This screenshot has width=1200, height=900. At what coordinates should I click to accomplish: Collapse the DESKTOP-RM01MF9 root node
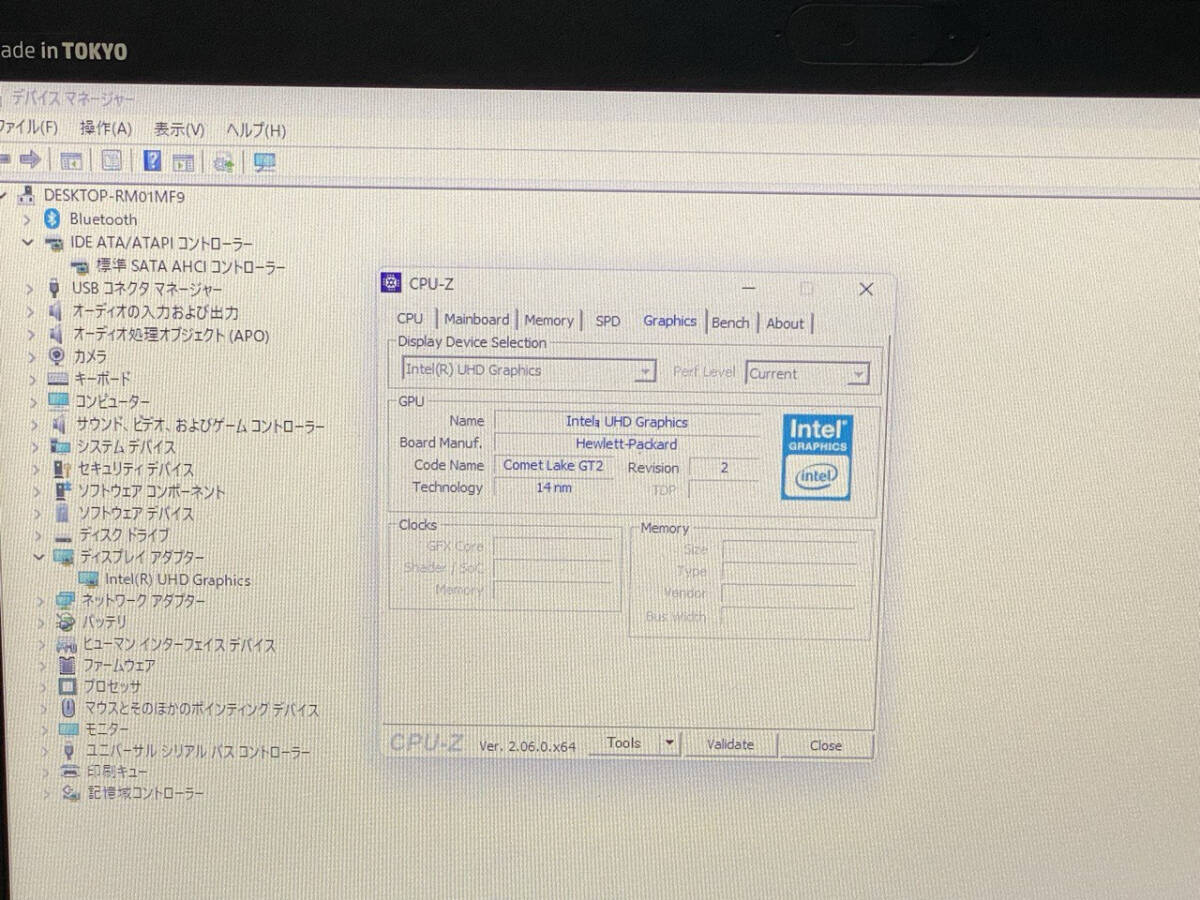5,196
